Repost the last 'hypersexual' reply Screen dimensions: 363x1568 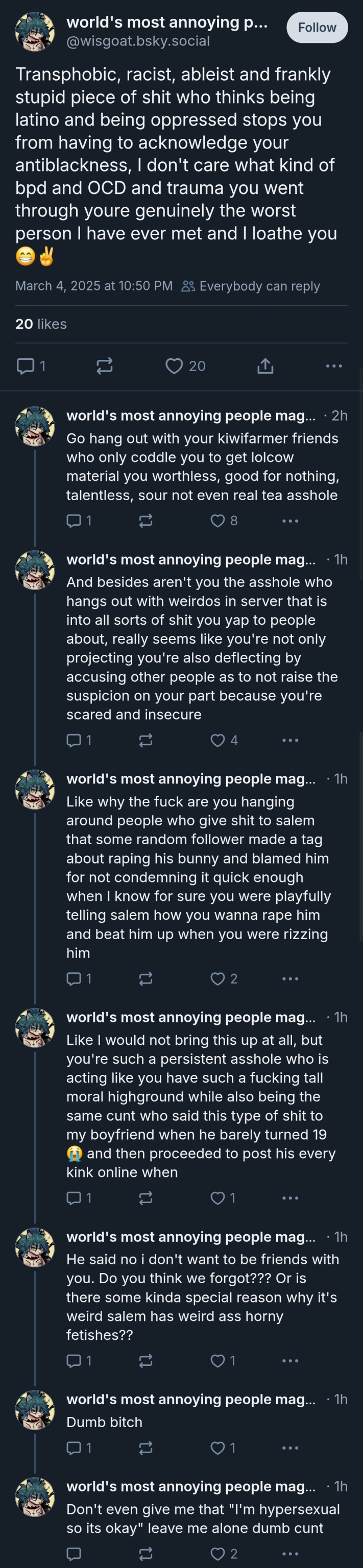point(146,1553)
